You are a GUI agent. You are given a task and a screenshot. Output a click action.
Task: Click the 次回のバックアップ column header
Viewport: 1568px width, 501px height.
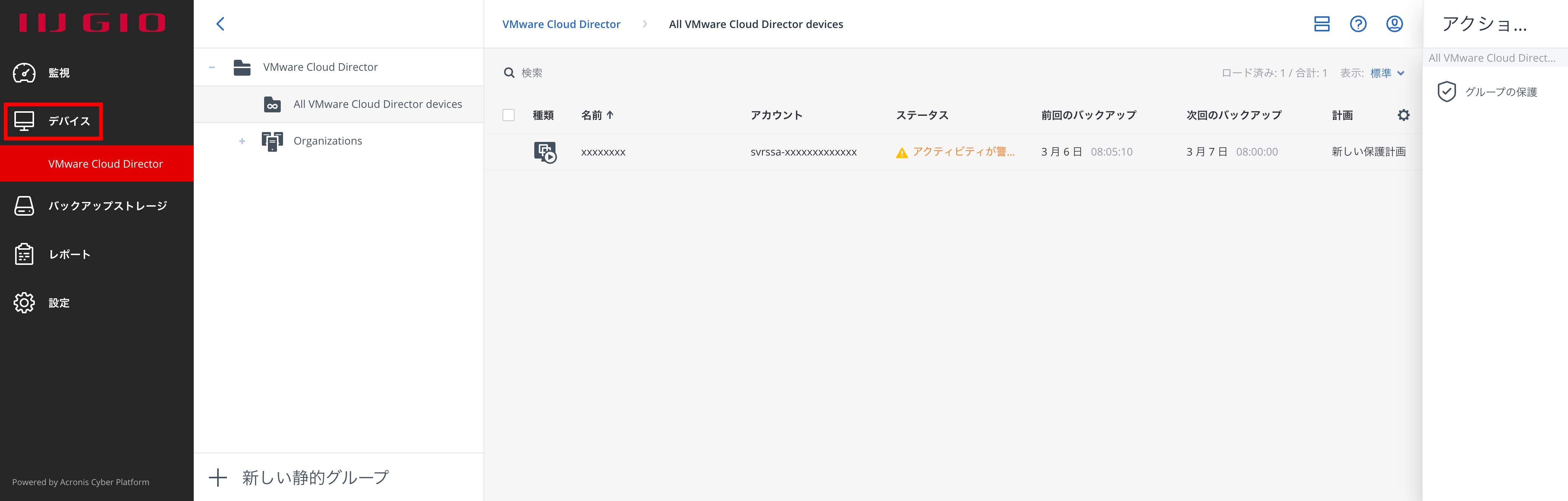tap(1234, 115)
